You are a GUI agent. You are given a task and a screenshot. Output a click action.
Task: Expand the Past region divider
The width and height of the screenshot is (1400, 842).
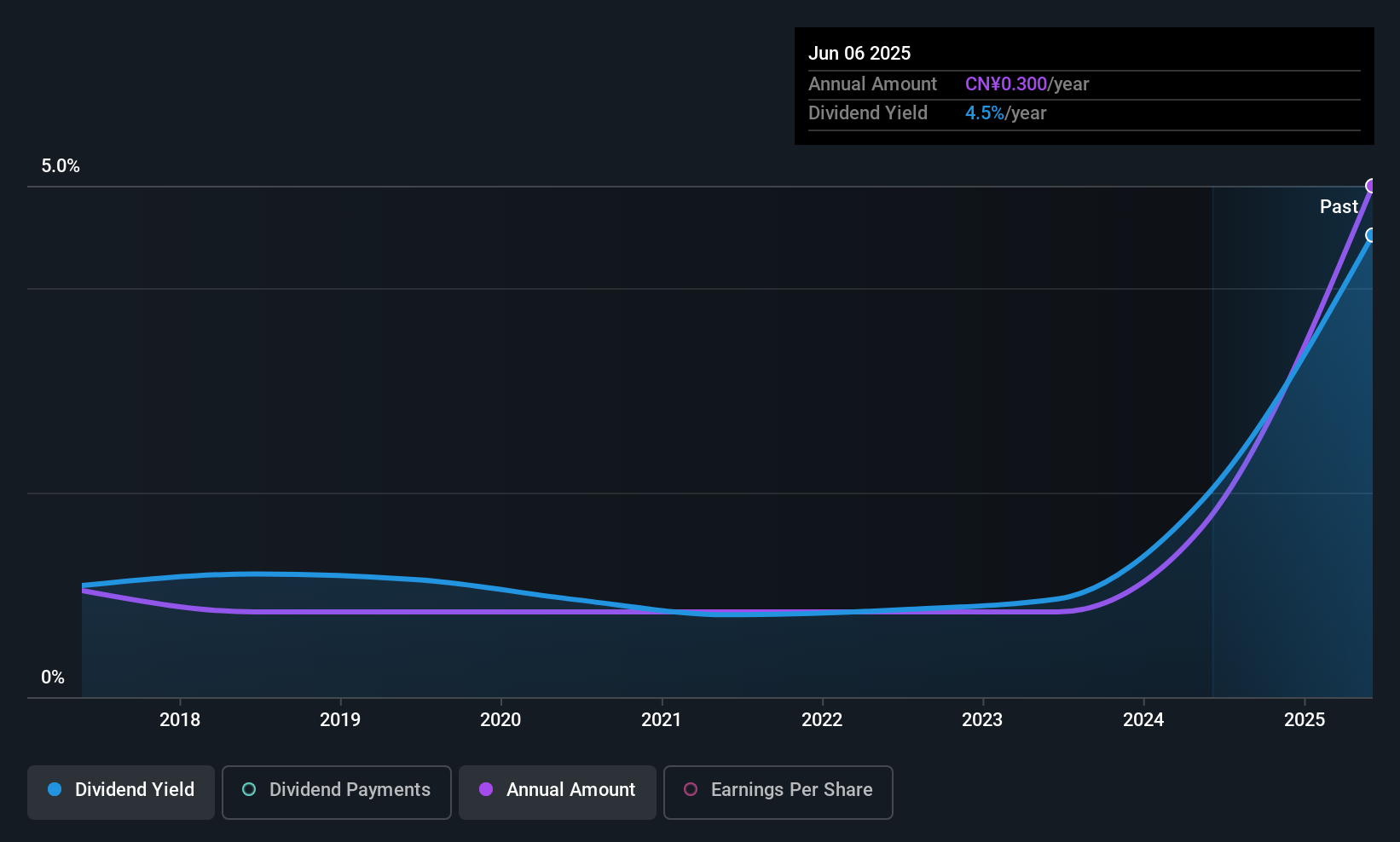coord(1339,206)
